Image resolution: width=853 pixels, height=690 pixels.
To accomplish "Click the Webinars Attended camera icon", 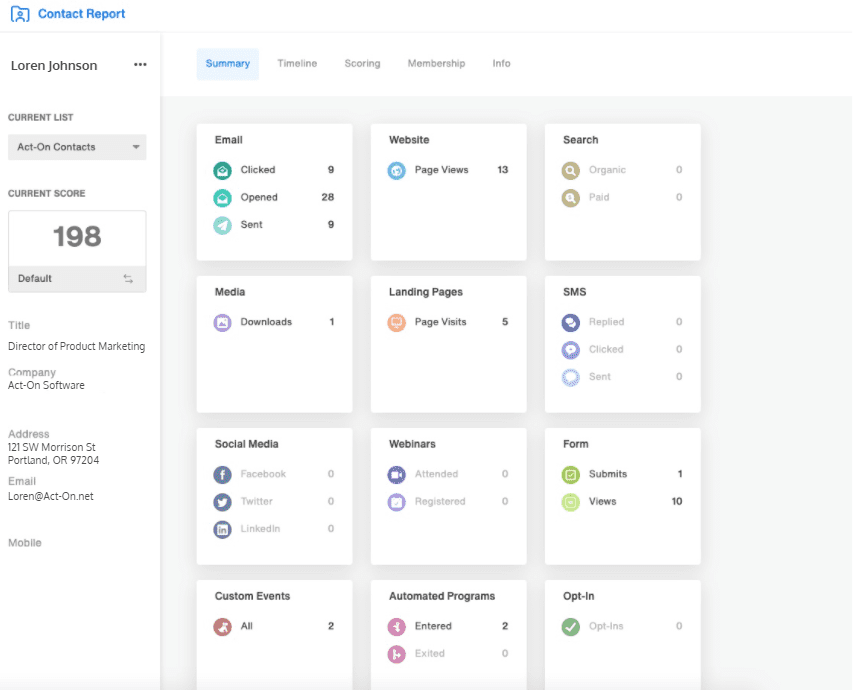I will tap(396, 474).
